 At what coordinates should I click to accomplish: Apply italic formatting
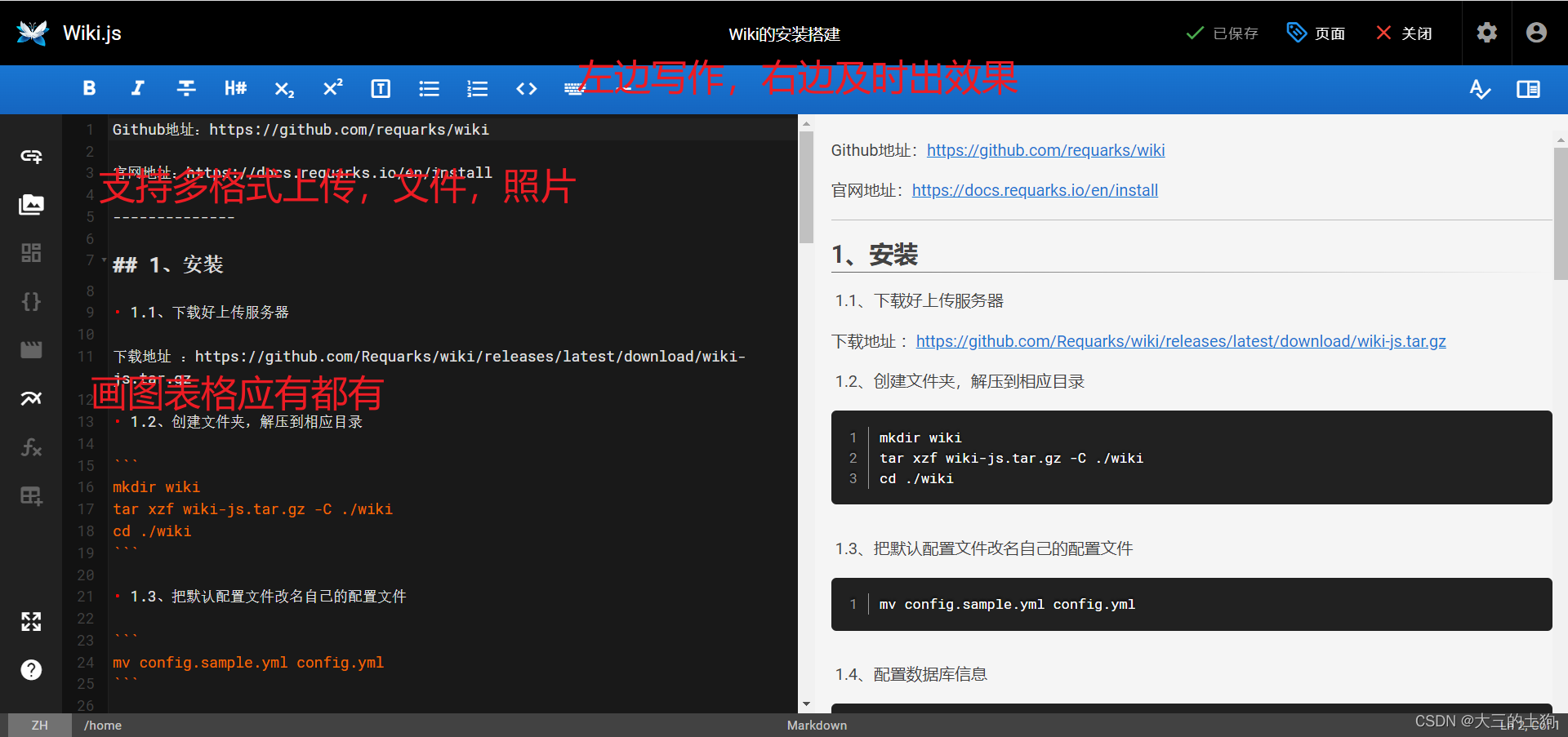pos(138,88)
